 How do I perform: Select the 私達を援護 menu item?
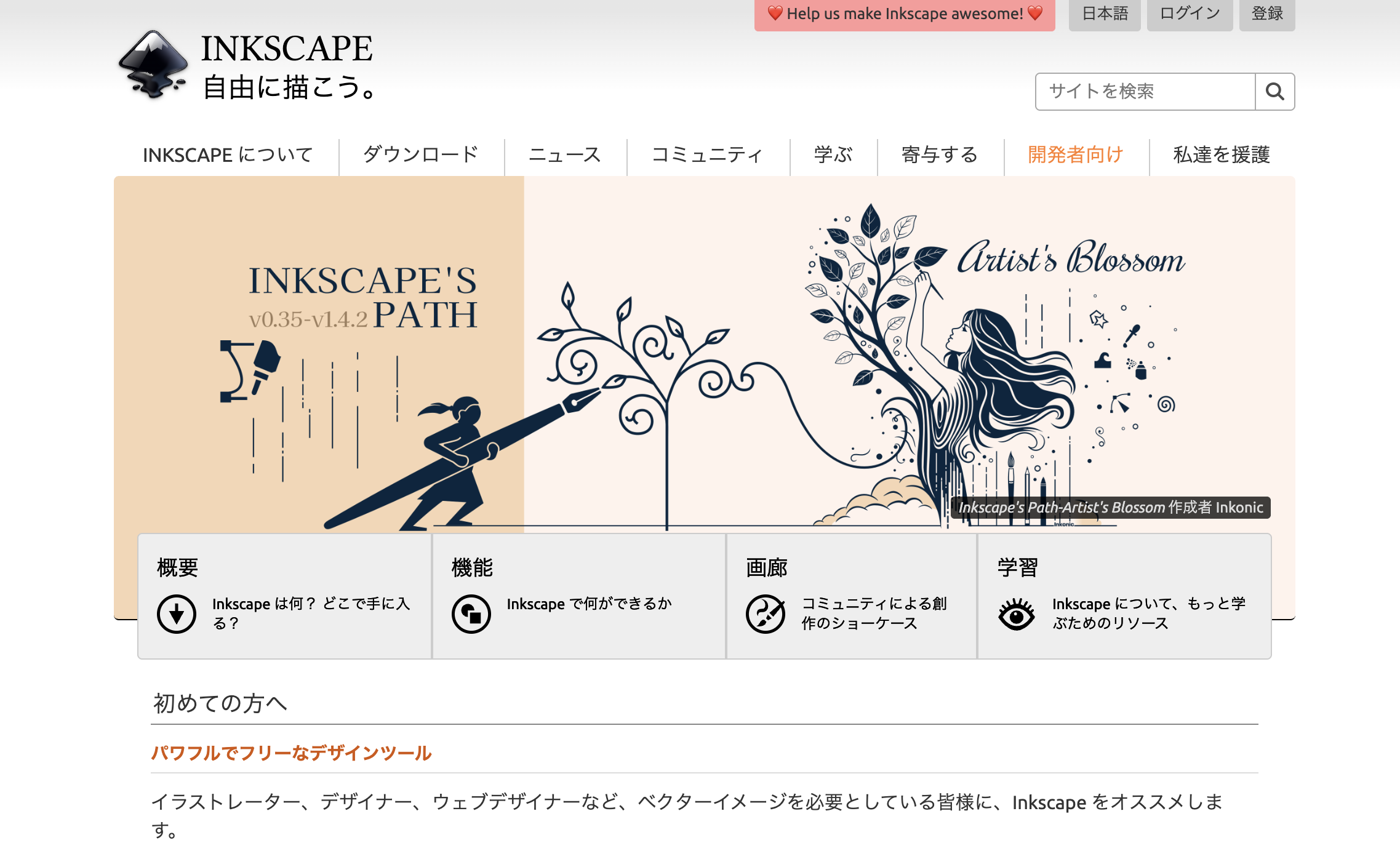1222,155
